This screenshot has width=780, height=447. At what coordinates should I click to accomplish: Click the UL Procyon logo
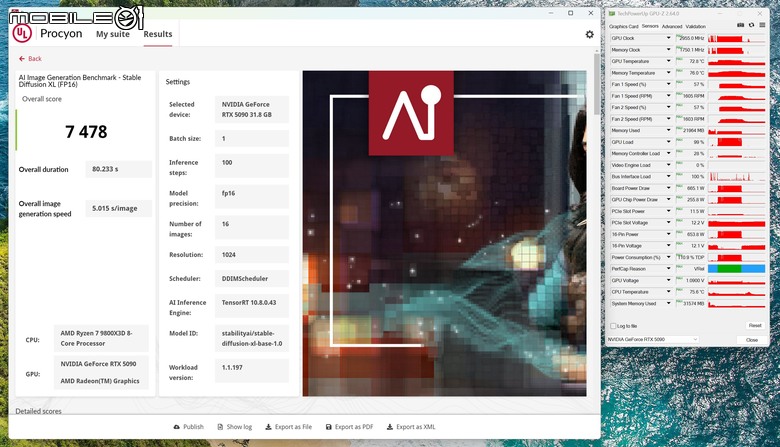22,33
